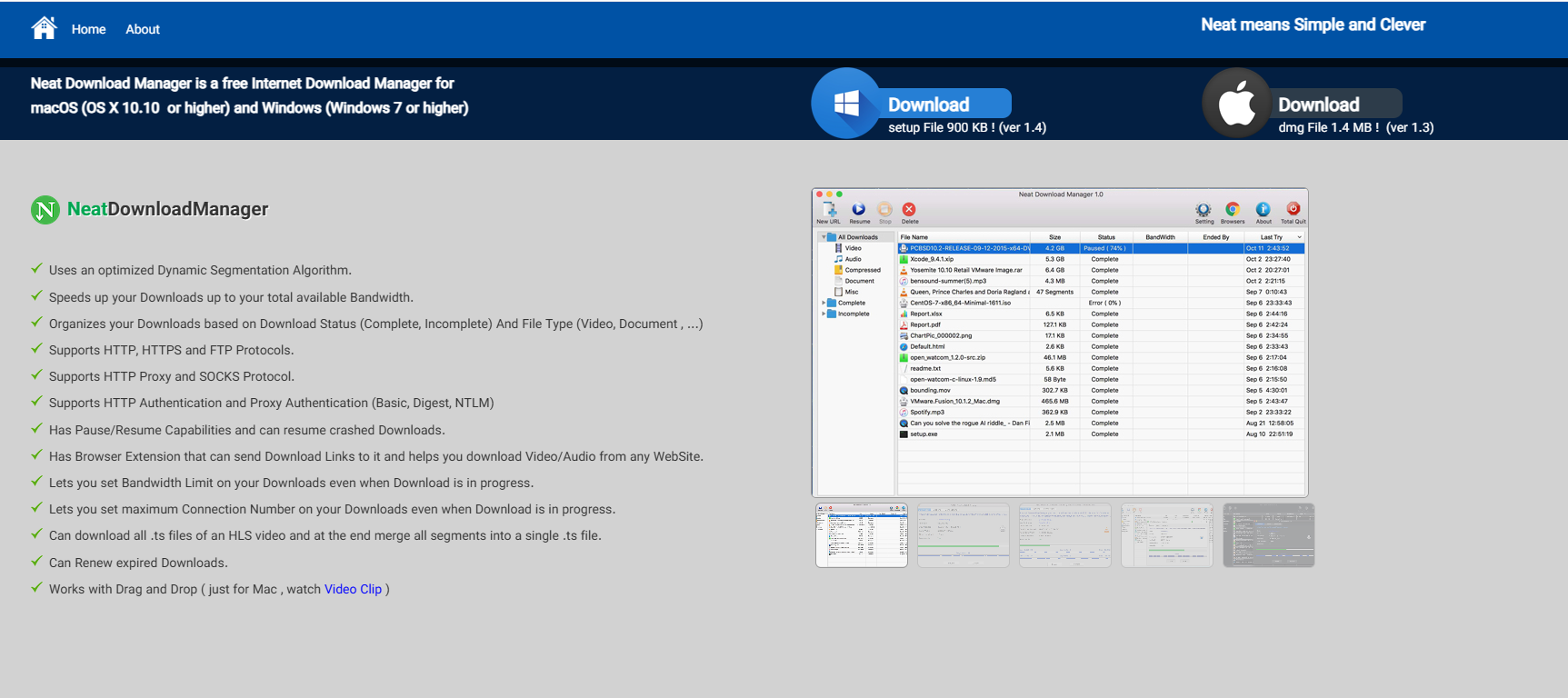
Task: Expand the Complete folder arrow
Action: point(824,303)
